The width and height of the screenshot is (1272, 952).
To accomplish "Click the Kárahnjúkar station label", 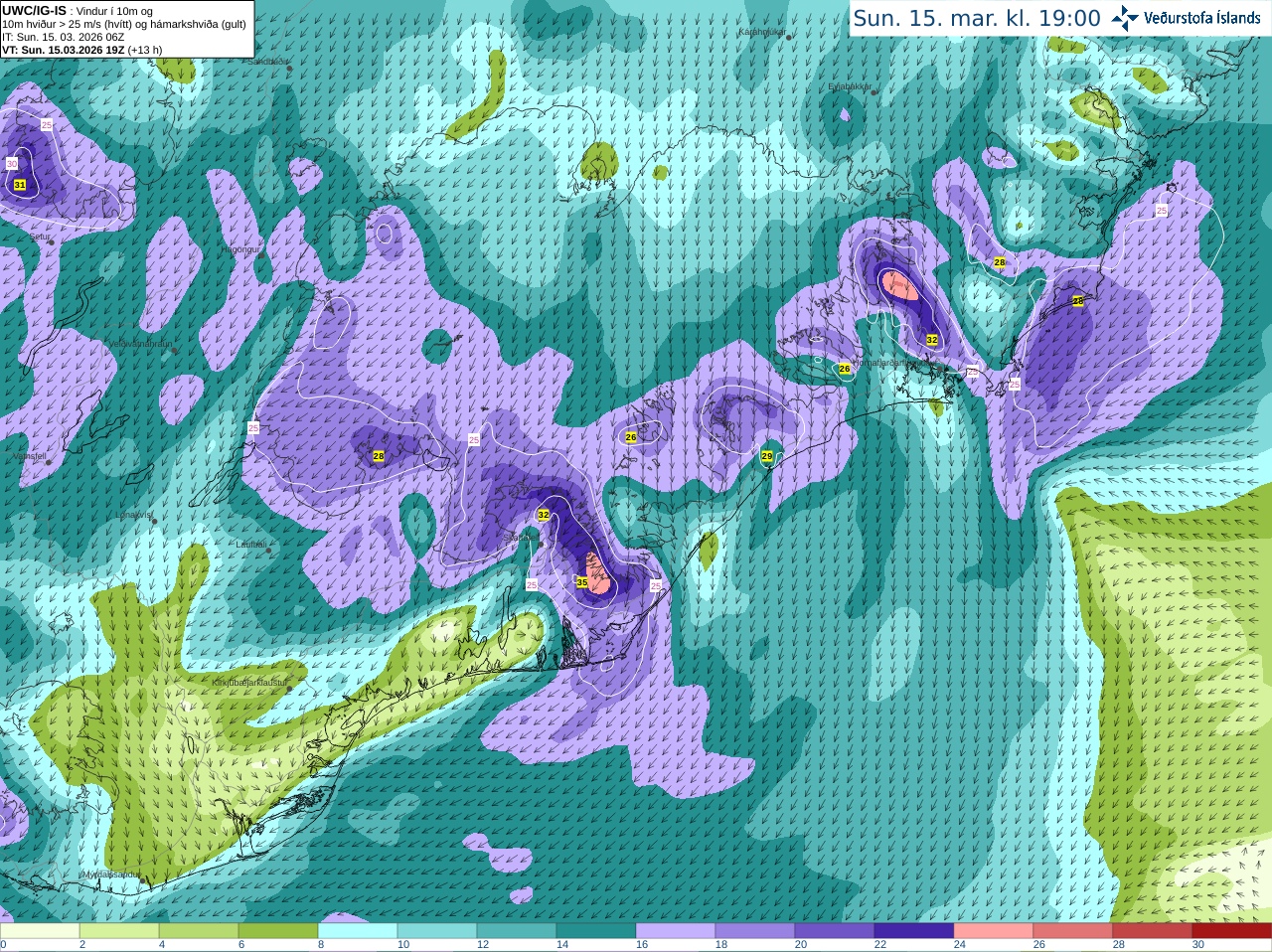I will pyautogui.click(x=762, y=32).
